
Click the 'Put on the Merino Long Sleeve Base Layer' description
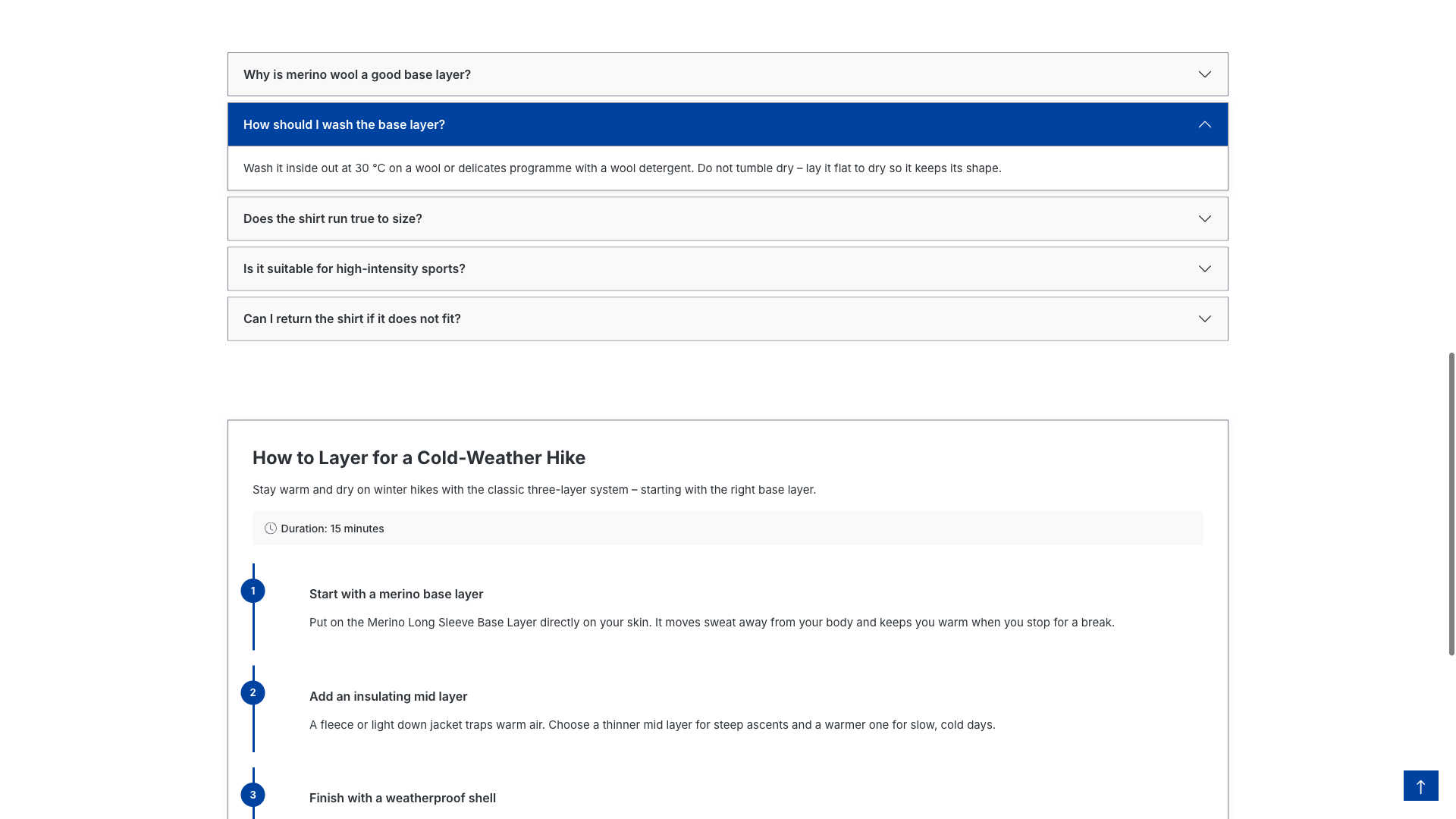[711, 623]
